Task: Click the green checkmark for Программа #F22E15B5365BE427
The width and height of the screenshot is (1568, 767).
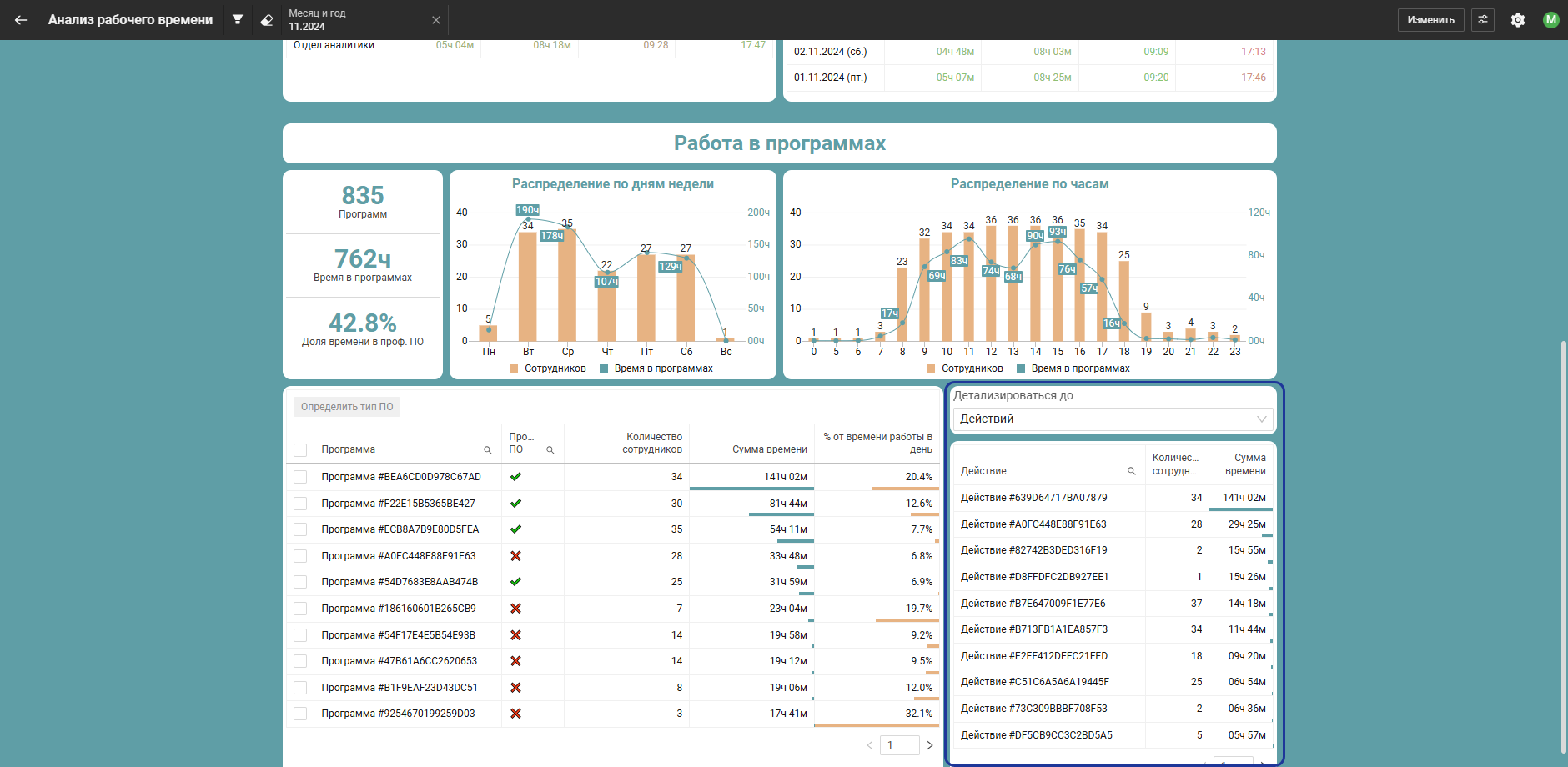Action: click(515, 504)
